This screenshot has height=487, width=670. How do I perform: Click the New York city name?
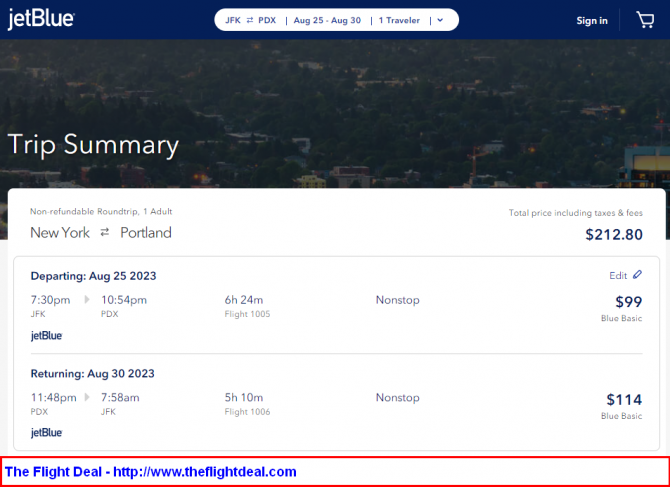(60, 233)
